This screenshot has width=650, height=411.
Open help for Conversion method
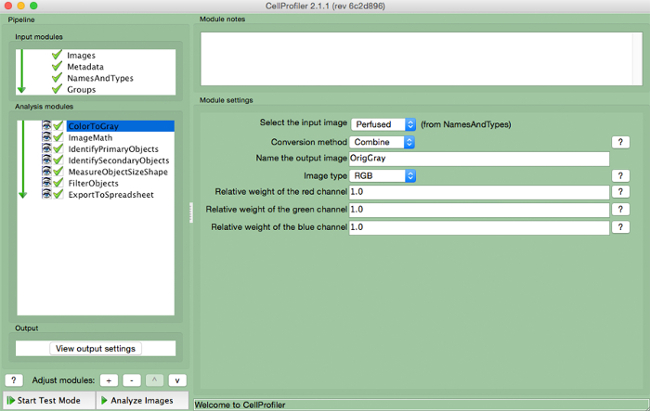click(621, 143)
